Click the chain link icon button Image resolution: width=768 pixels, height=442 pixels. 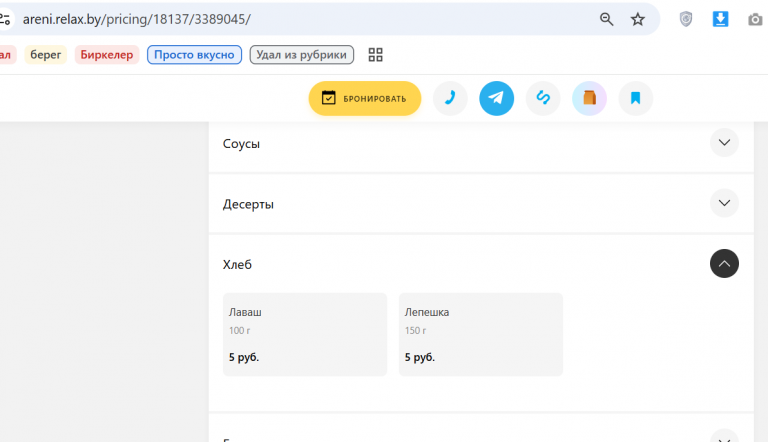(543, 98)
